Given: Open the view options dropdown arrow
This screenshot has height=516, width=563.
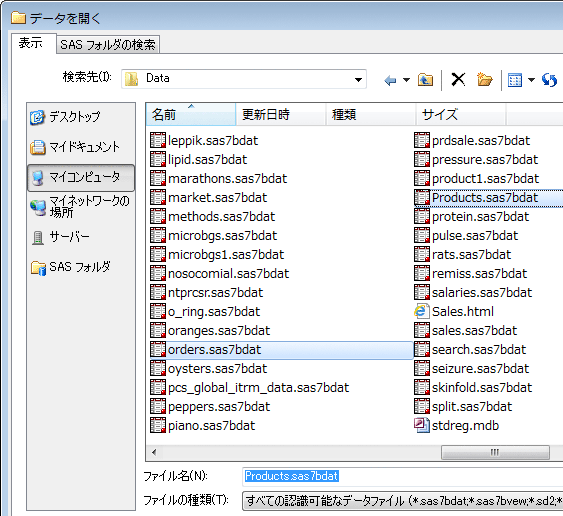Looking at the screenshot, I should tap(531, 80).
